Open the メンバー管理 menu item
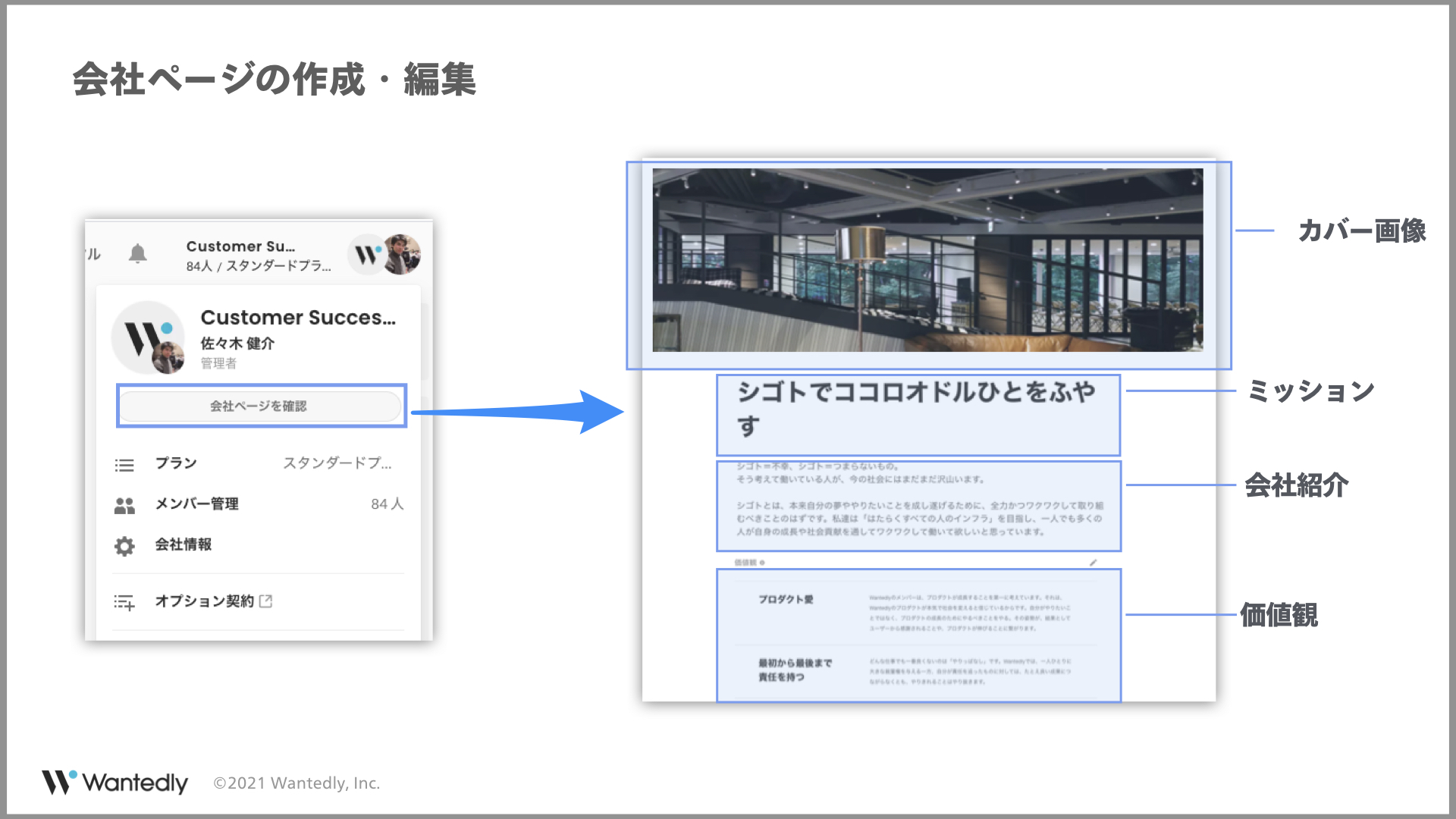The height and width of the screenshot is (819, 1456). point(196,504)
